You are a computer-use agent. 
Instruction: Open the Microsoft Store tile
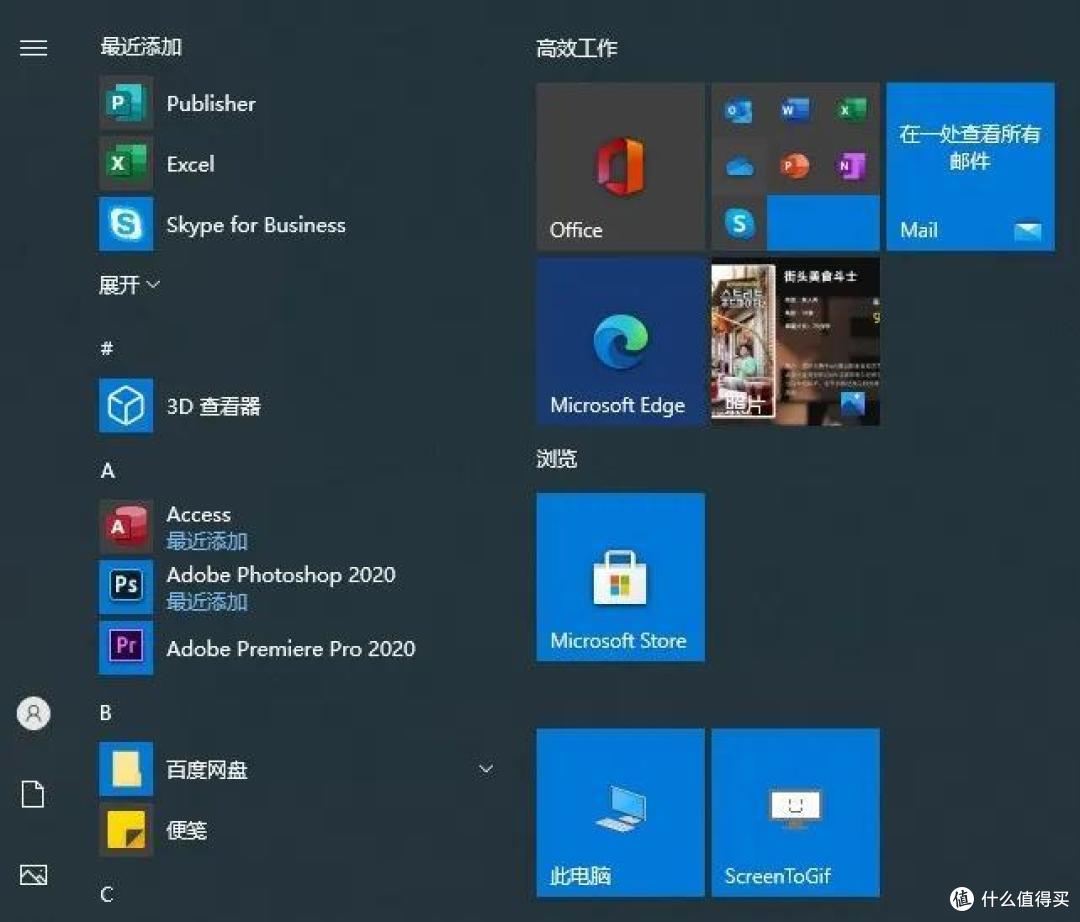point(621,577)
